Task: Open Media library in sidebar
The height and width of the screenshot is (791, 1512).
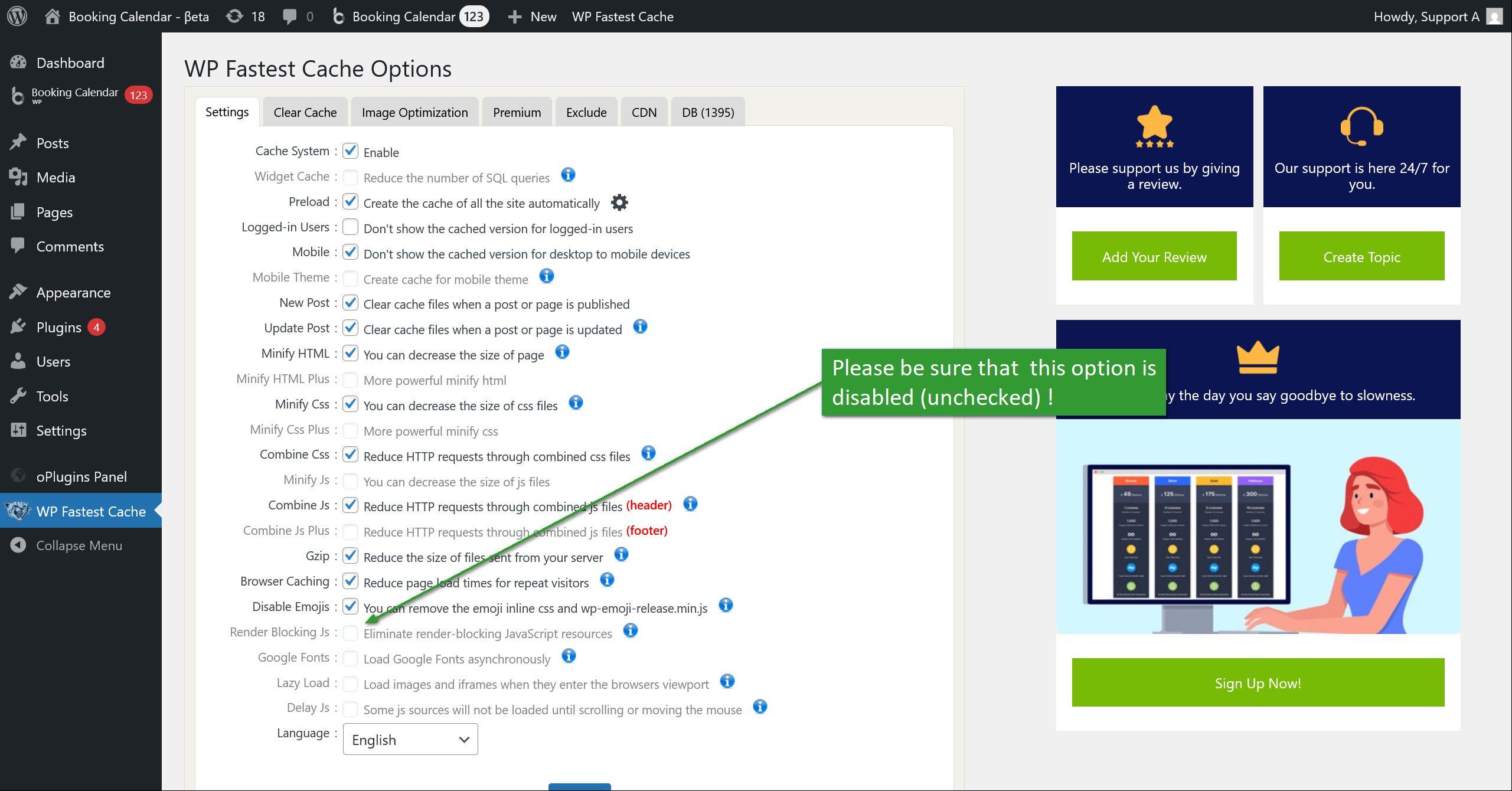Action: pyautogui.click(x=55, y=177)
